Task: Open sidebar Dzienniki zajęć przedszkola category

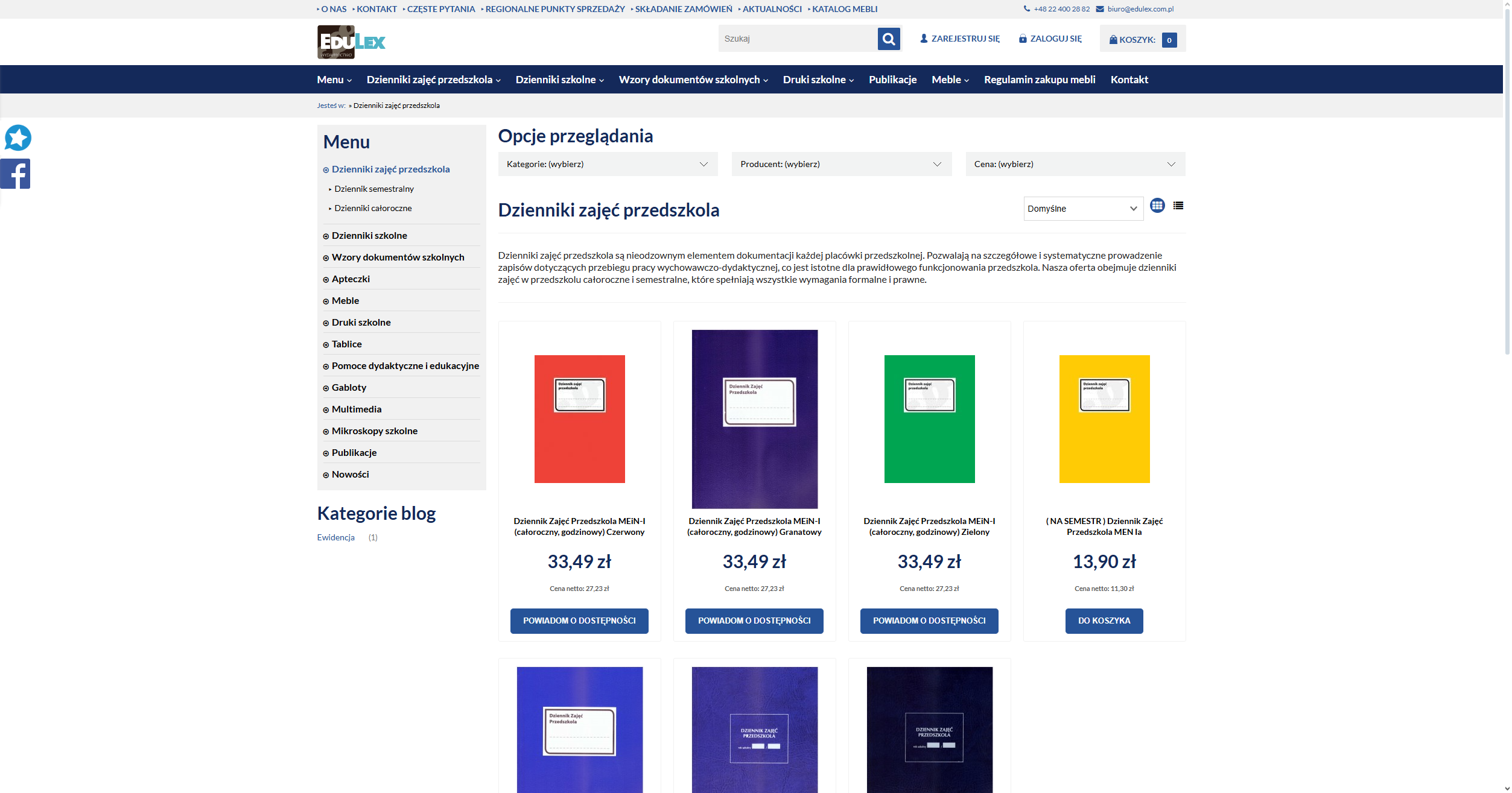Action: click(x=390, y=169)
